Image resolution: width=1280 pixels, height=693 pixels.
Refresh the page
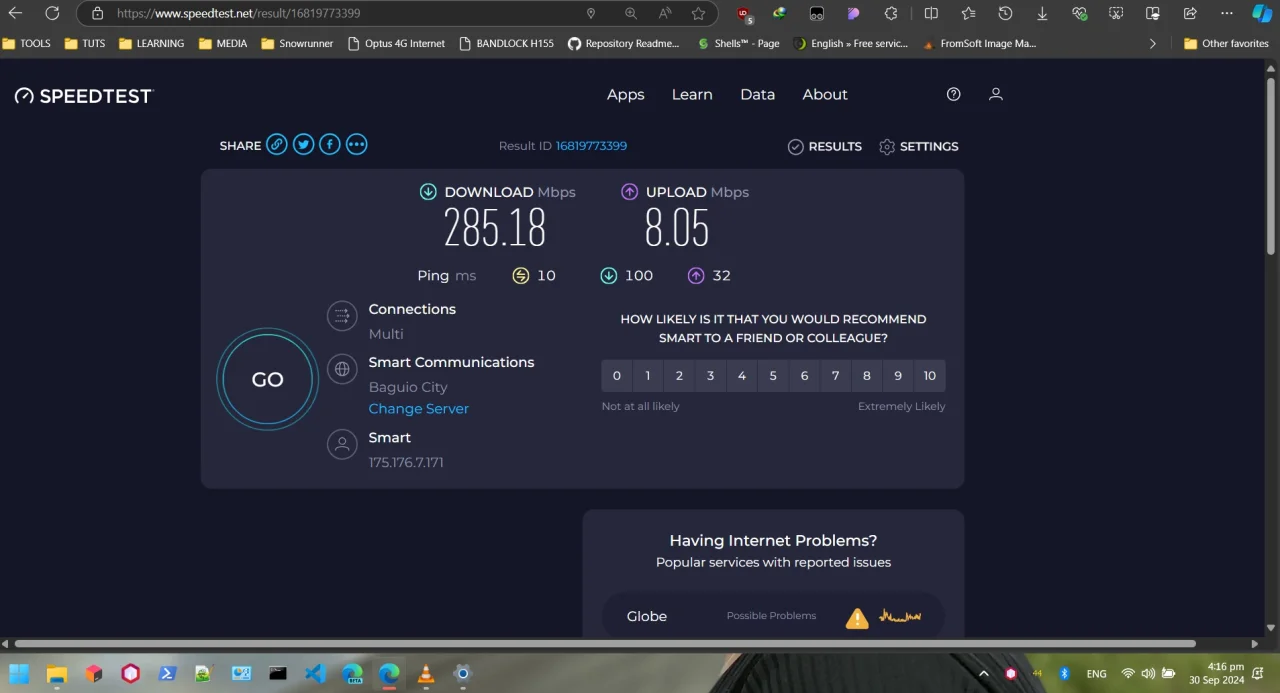tap(52, 13)
